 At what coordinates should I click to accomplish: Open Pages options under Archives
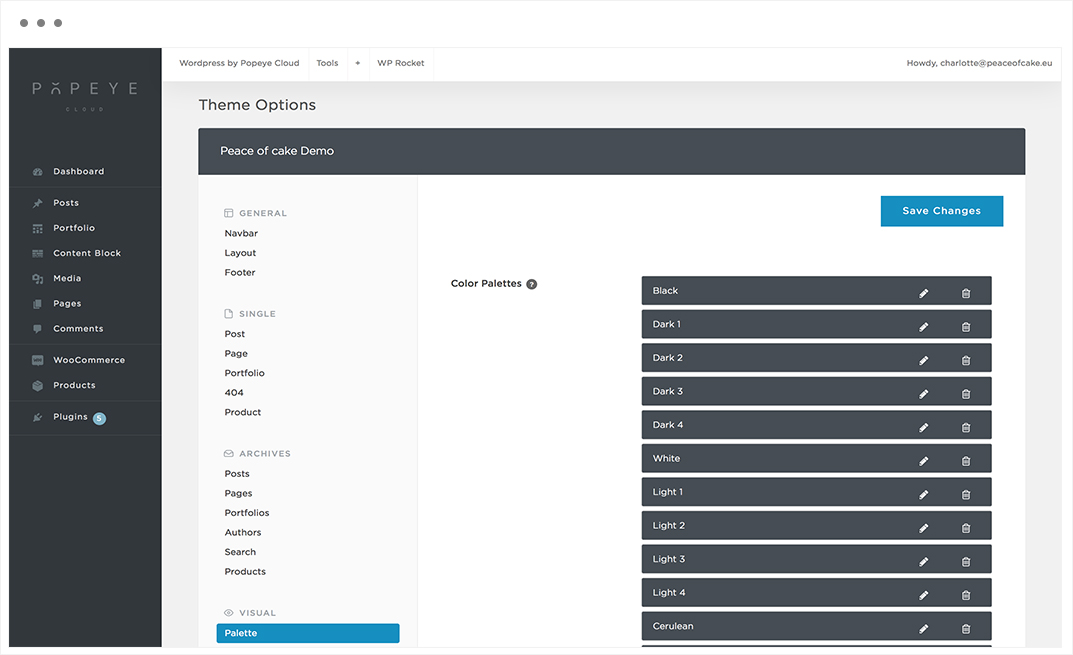pos(238,493)
